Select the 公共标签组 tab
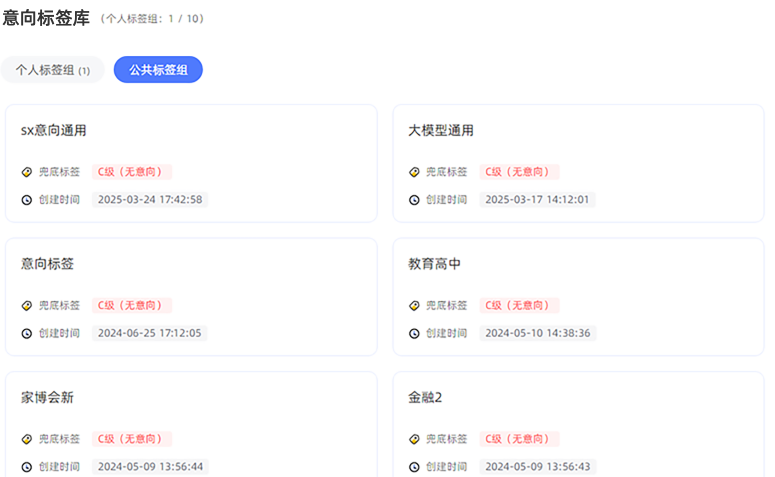 158,70
